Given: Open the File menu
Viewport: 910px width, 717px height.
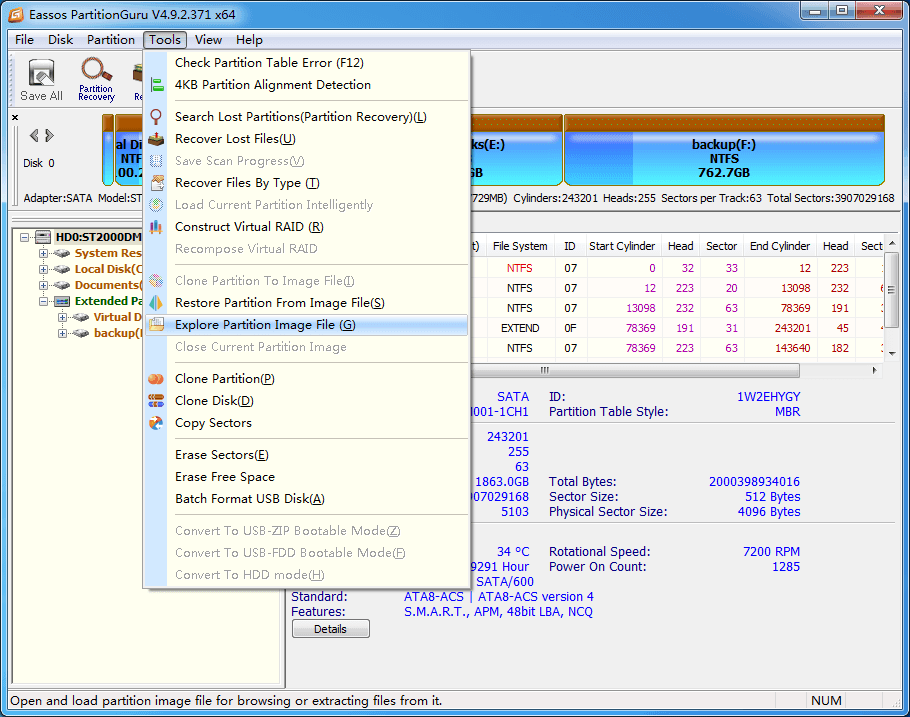Looking at the screenshot, I should coord(24,39).
